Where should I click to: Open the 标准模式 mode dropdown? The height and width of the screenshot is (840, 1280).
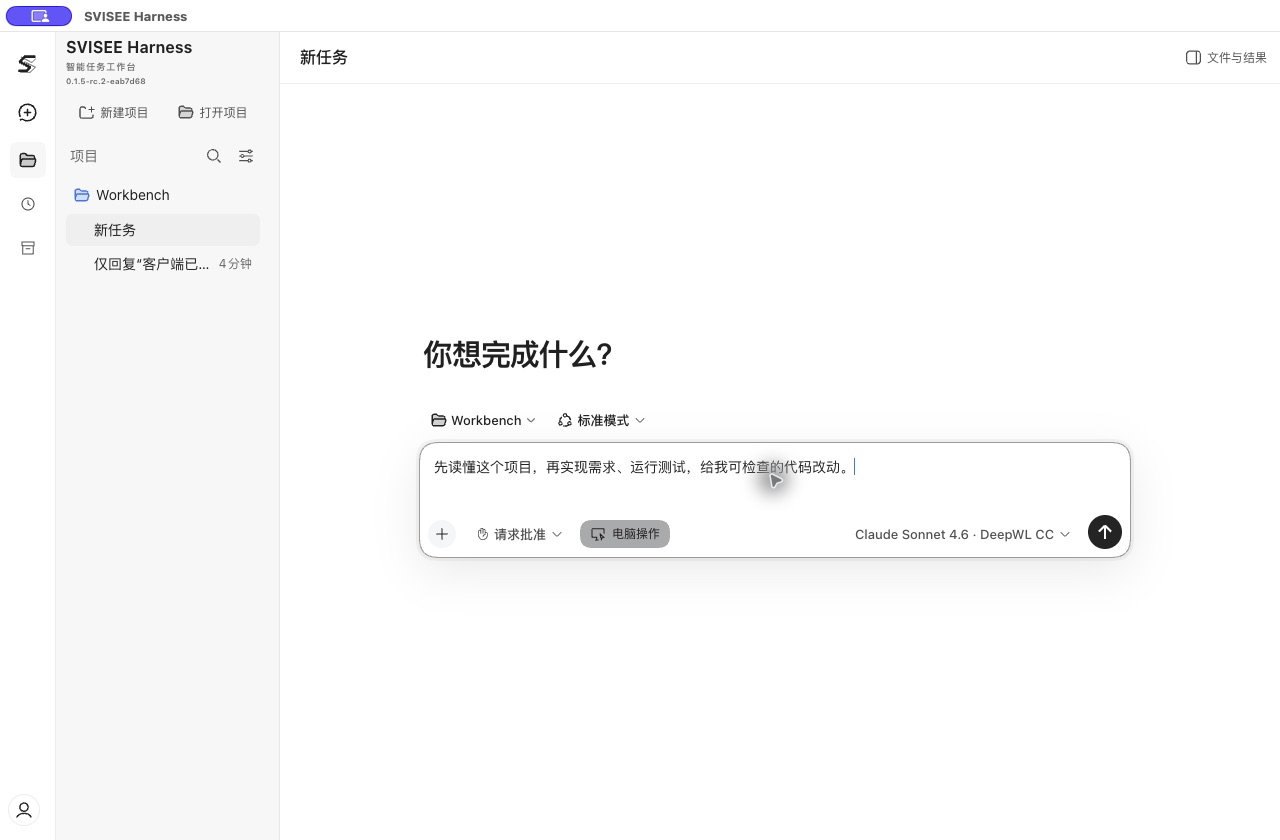click(x=601, y=420)
